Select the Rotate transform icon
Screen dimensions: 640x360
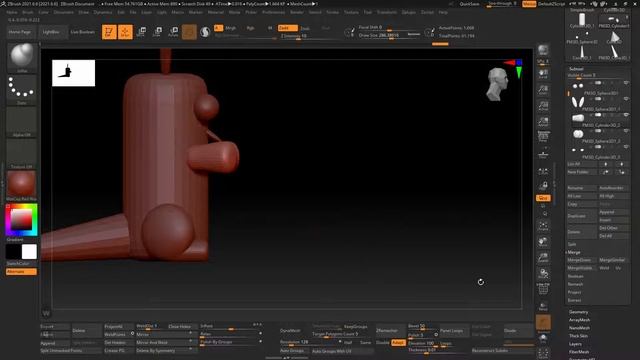click(x=173, y=32)
